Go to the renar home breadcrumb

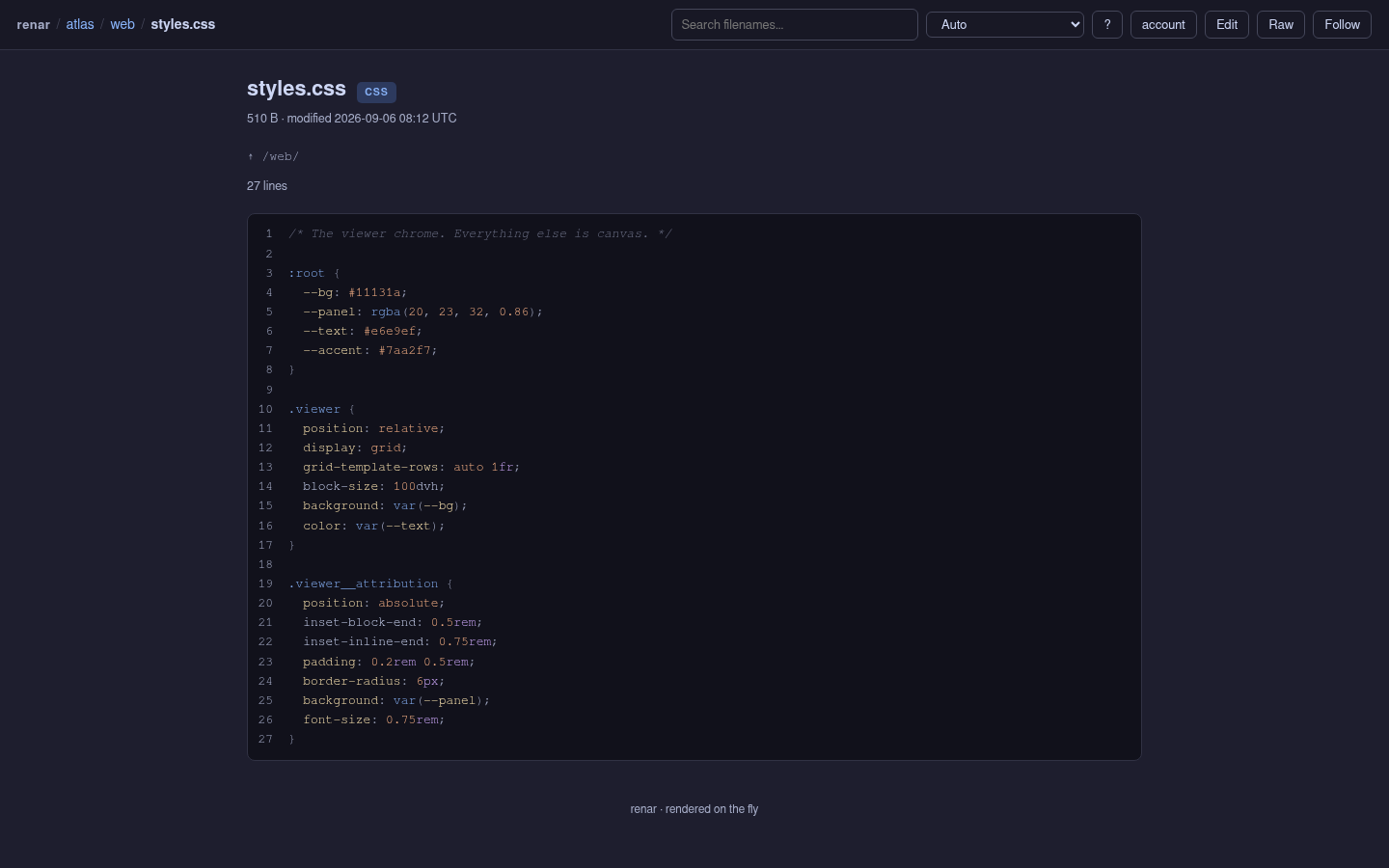(34, 25)
